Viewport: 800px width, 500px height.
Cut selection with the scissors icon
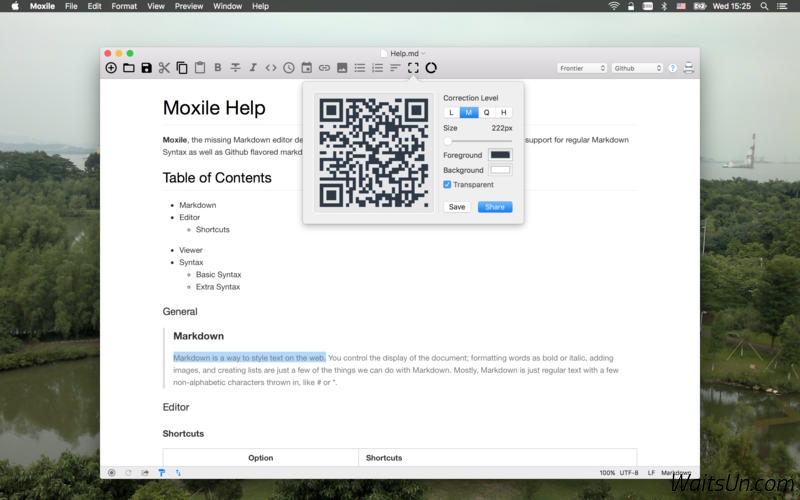tap(164, 68)
